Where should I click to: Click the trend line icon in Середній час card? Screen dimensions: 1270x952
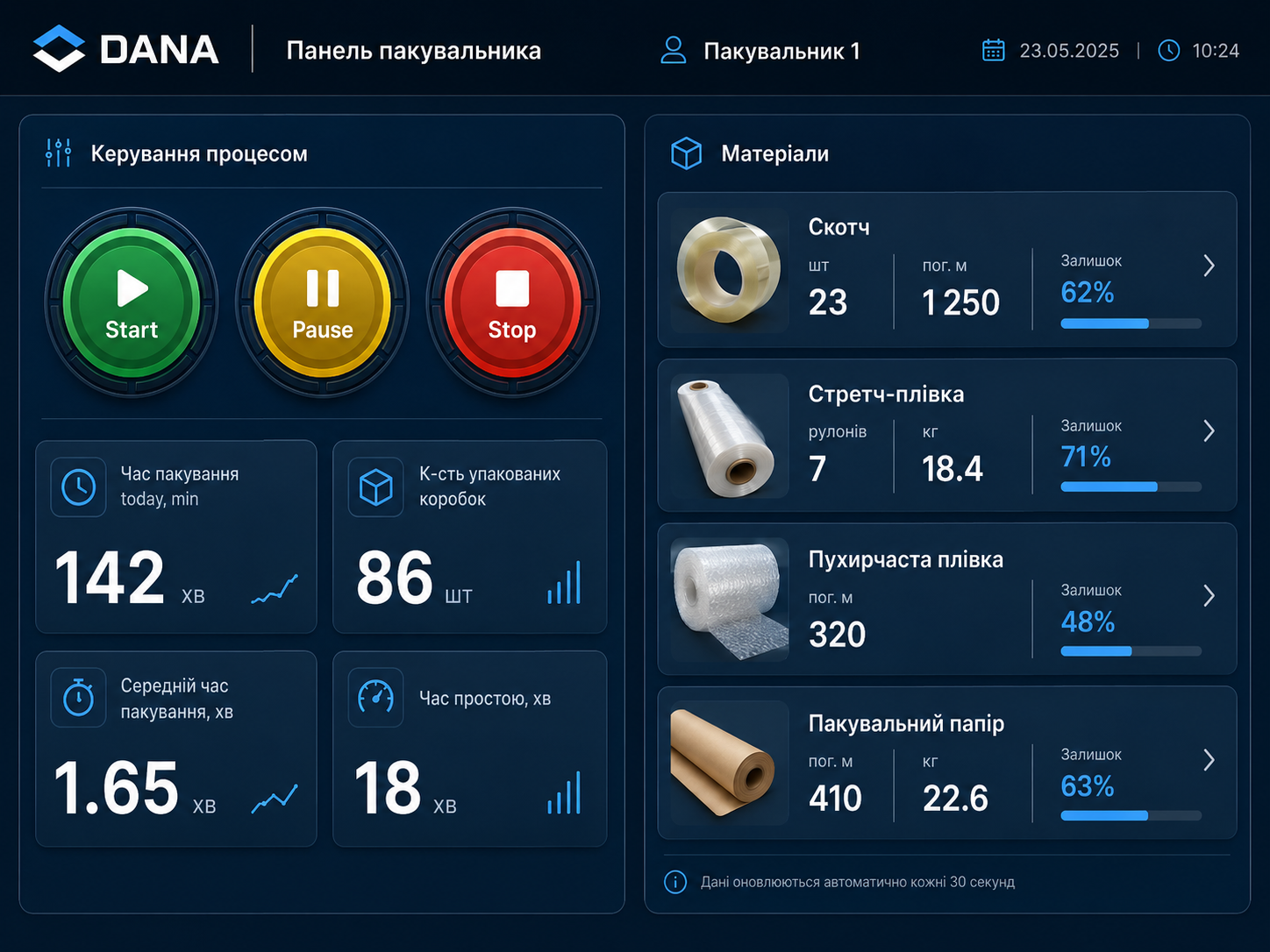pyautogui.click(x=275, y=799)
